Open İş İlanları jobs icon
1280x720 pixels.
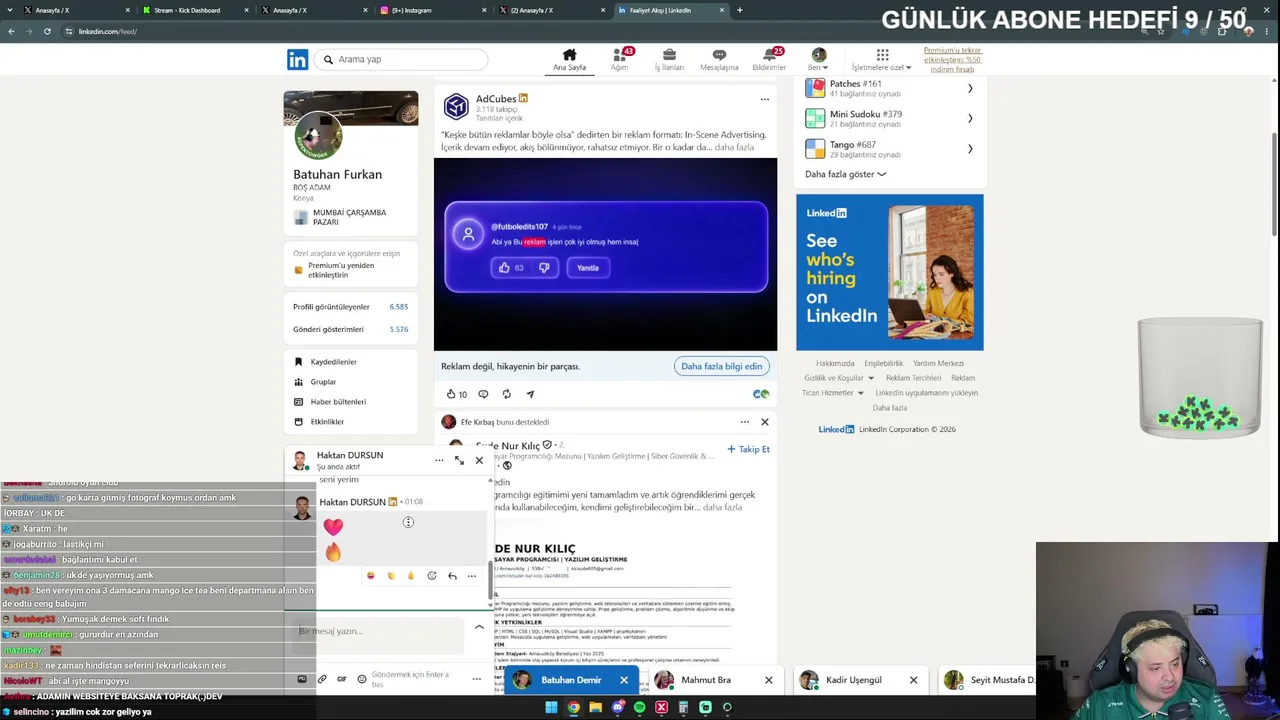[669, 60]
